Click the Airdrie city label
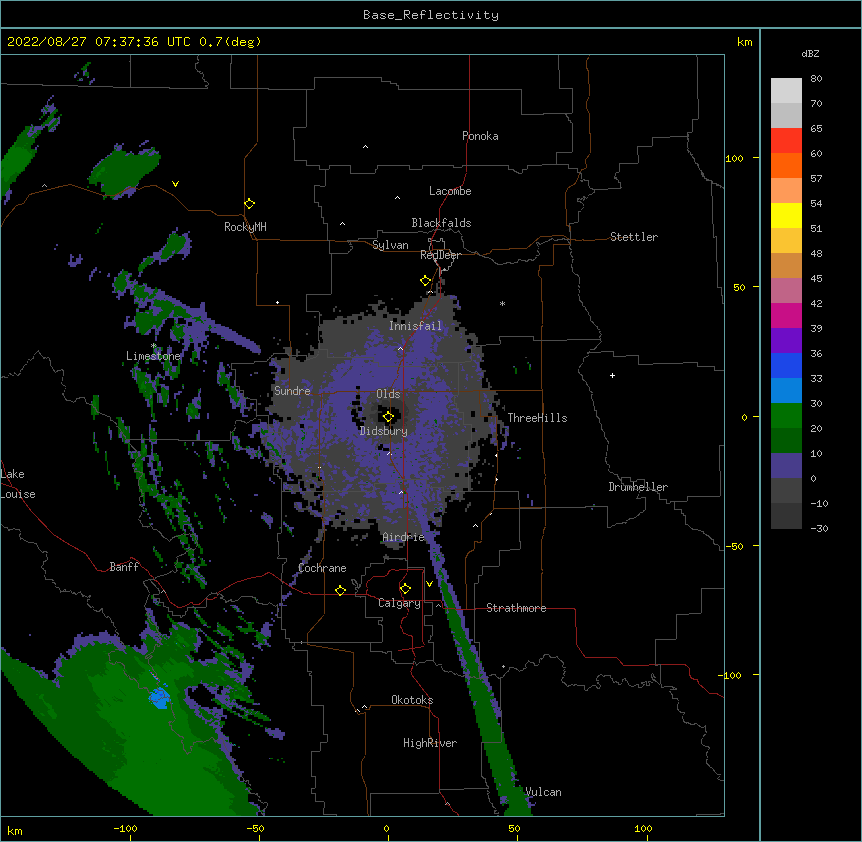The width and height of the screenshot is (862, 842). point(404,537)
